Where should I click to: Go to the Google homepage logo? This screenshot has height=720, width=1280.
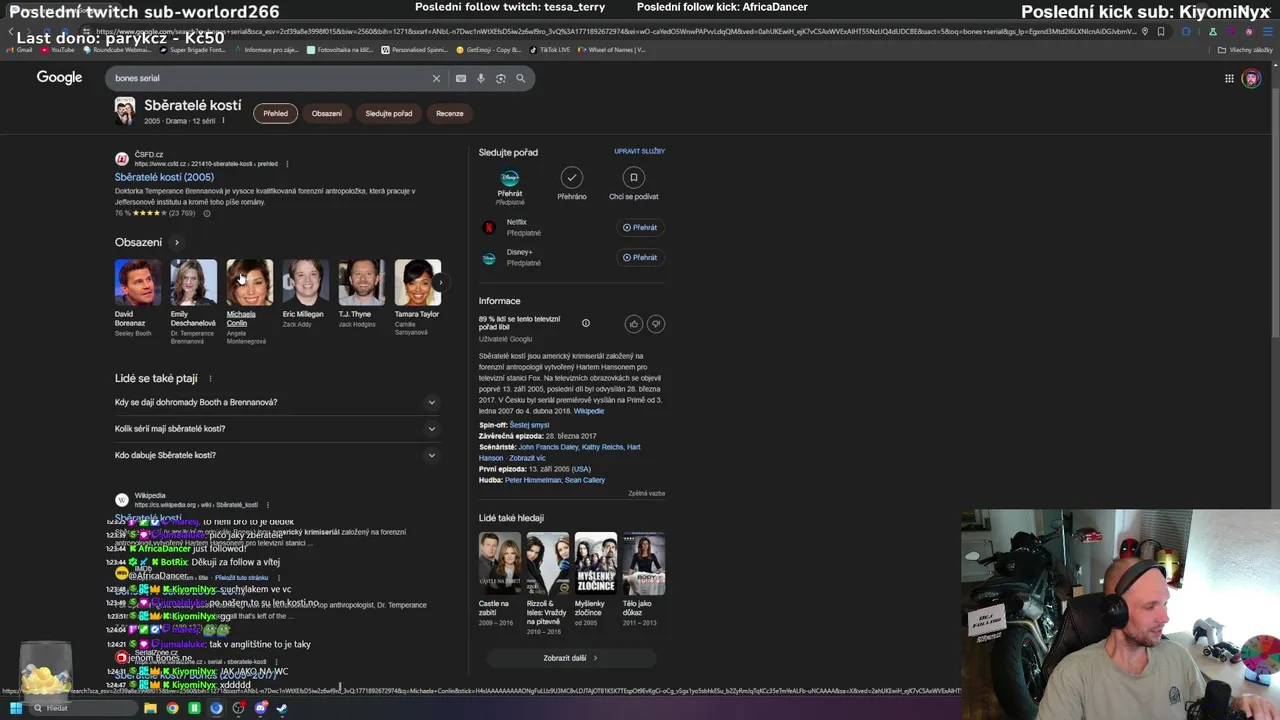coord(60,77)
